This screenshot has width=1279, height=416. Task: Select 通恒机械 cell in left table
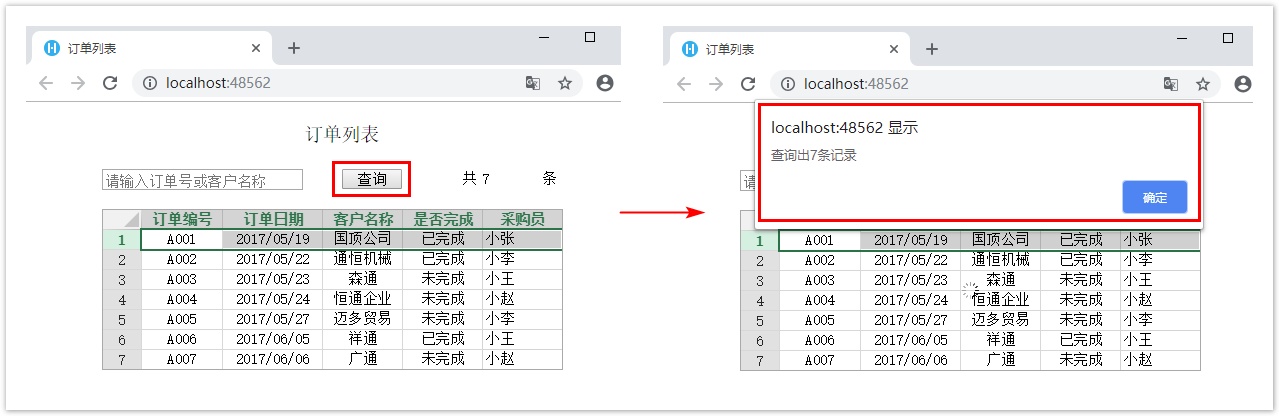point(363,259)
